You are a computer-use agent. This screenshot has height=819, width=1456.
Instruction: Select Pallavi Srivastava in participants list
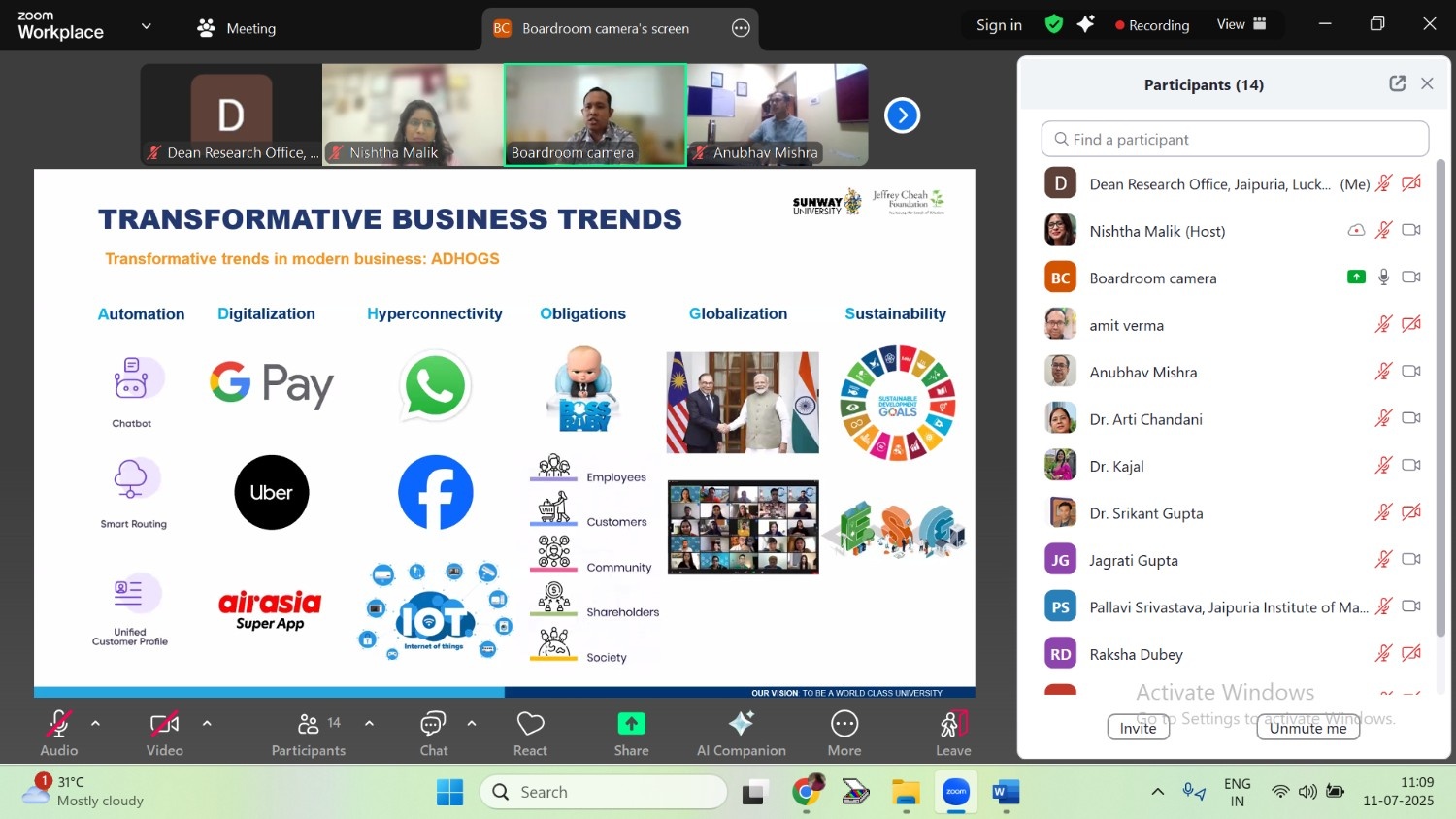[1233, 606]
